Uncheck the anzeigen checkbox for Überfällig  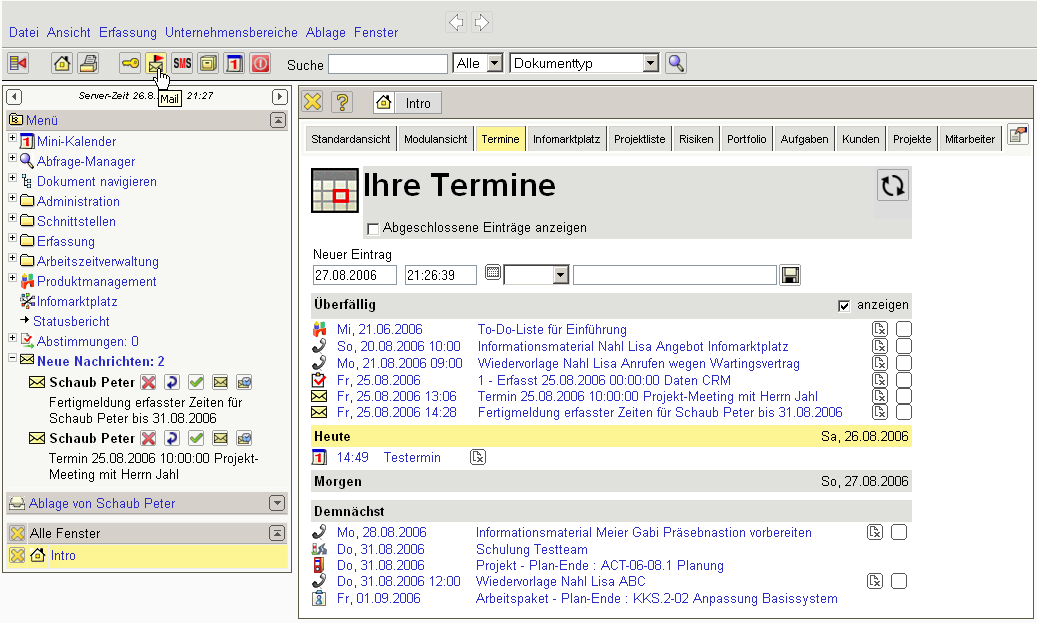(x=844, y=305)
